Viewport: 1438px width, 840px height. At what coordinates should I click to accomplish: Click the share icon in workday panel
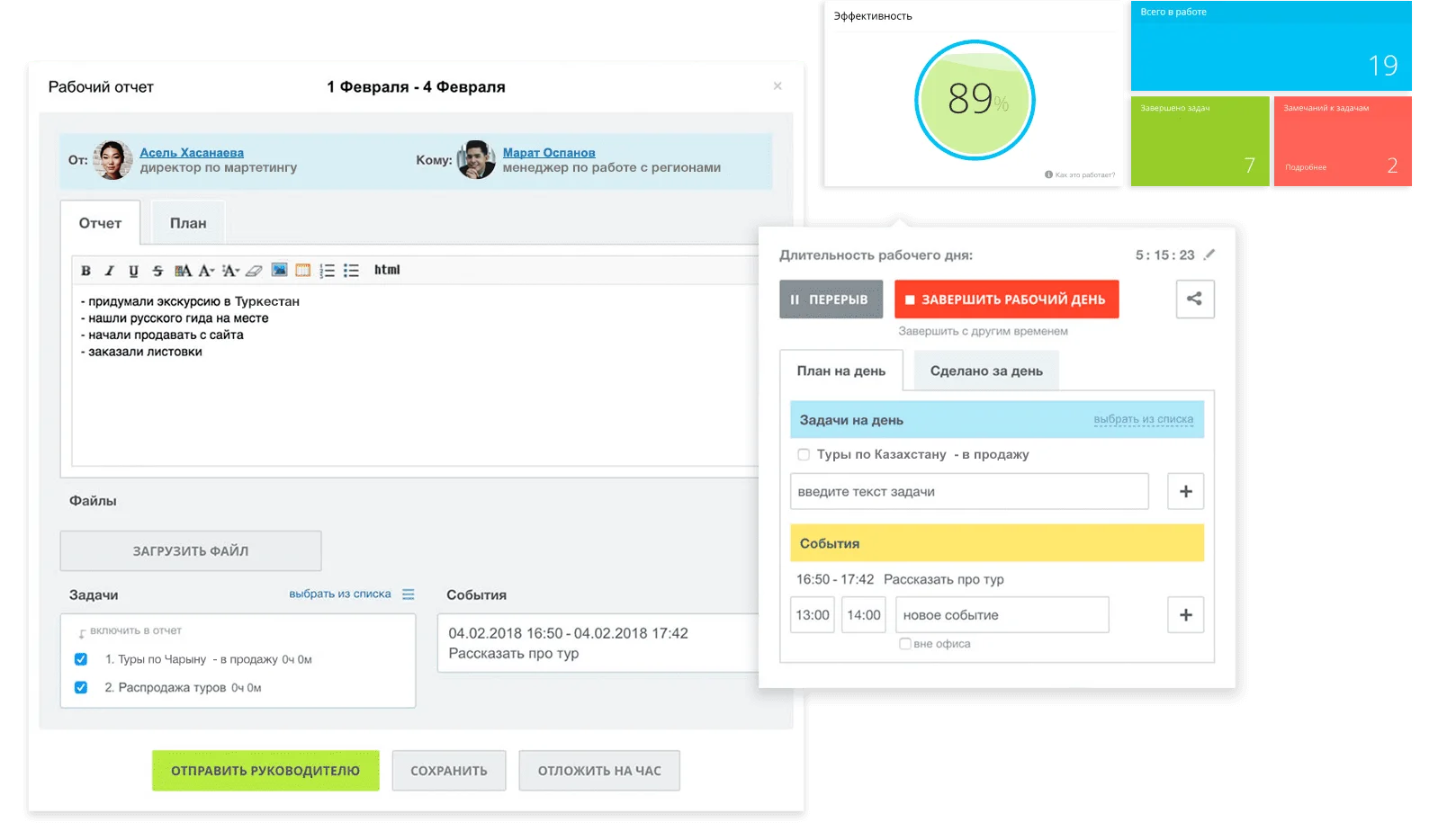point(1194,299)
